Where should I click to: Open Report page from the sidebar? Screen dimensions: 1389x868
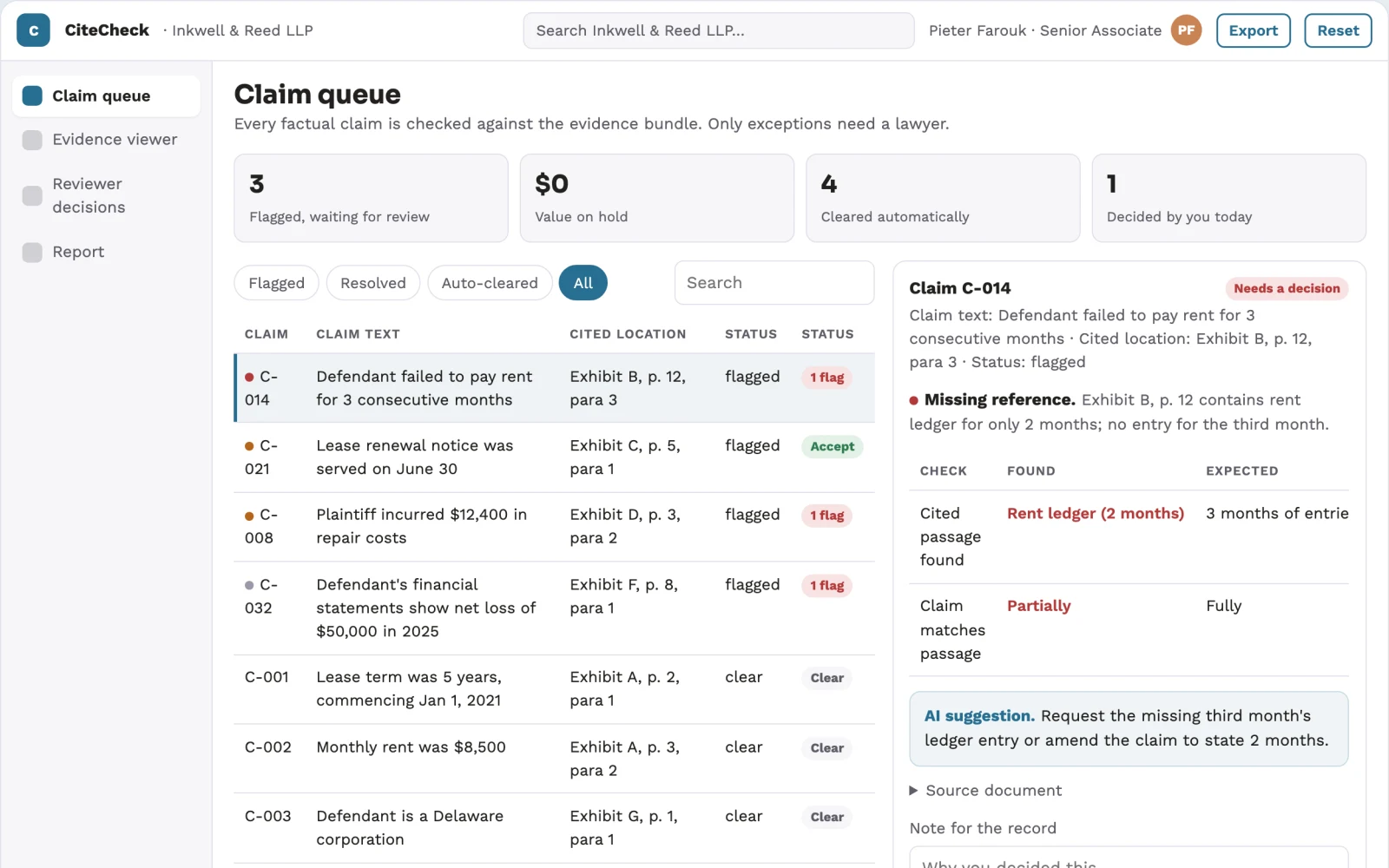106,252
